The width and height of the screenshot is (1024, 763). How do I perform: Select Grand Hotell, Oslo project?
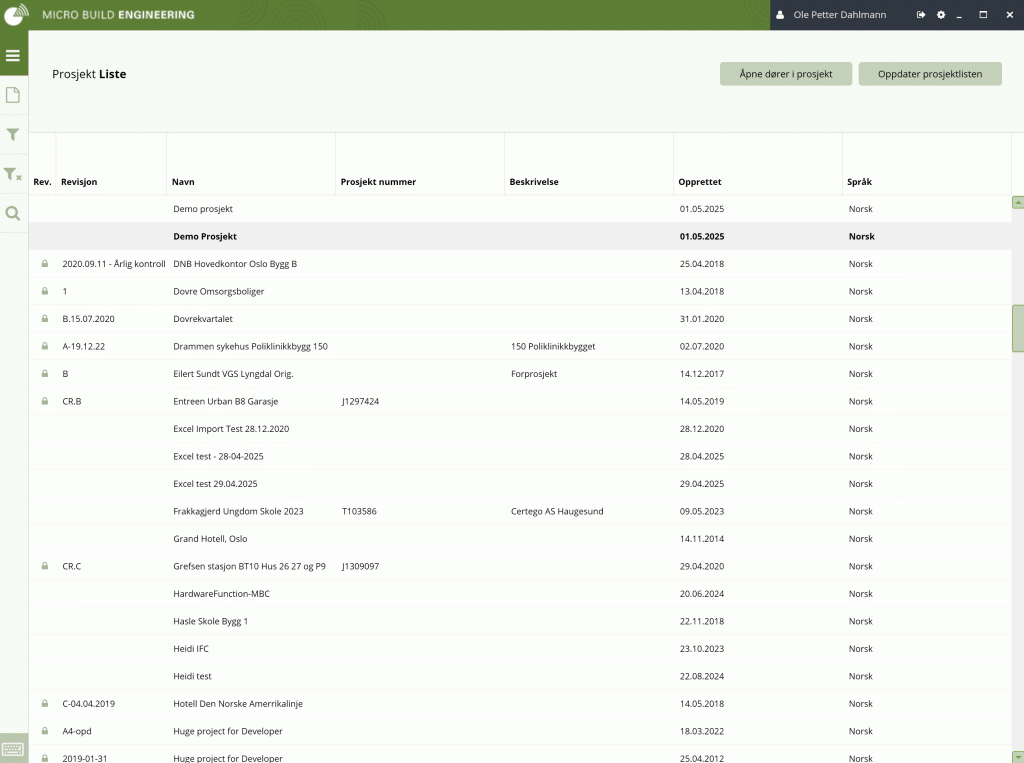click(x=520, y=539)
